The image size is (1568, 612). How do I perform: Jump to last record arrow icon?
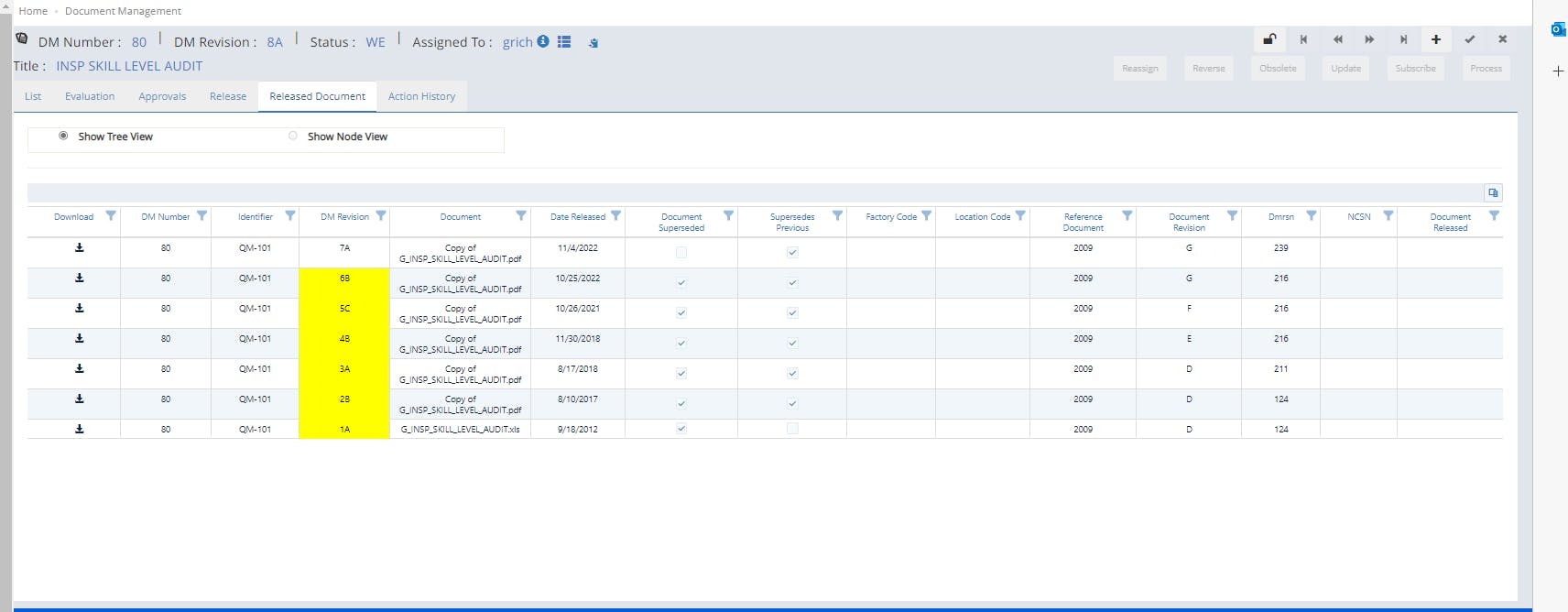pyautogui.click(x=1403, y=39)
